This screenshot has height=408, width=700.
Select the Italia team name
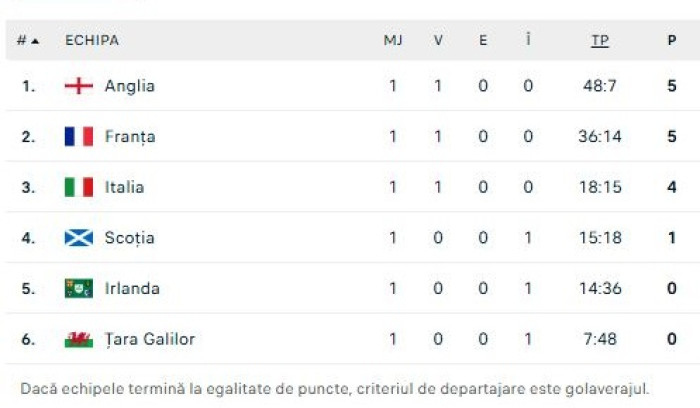124,187
